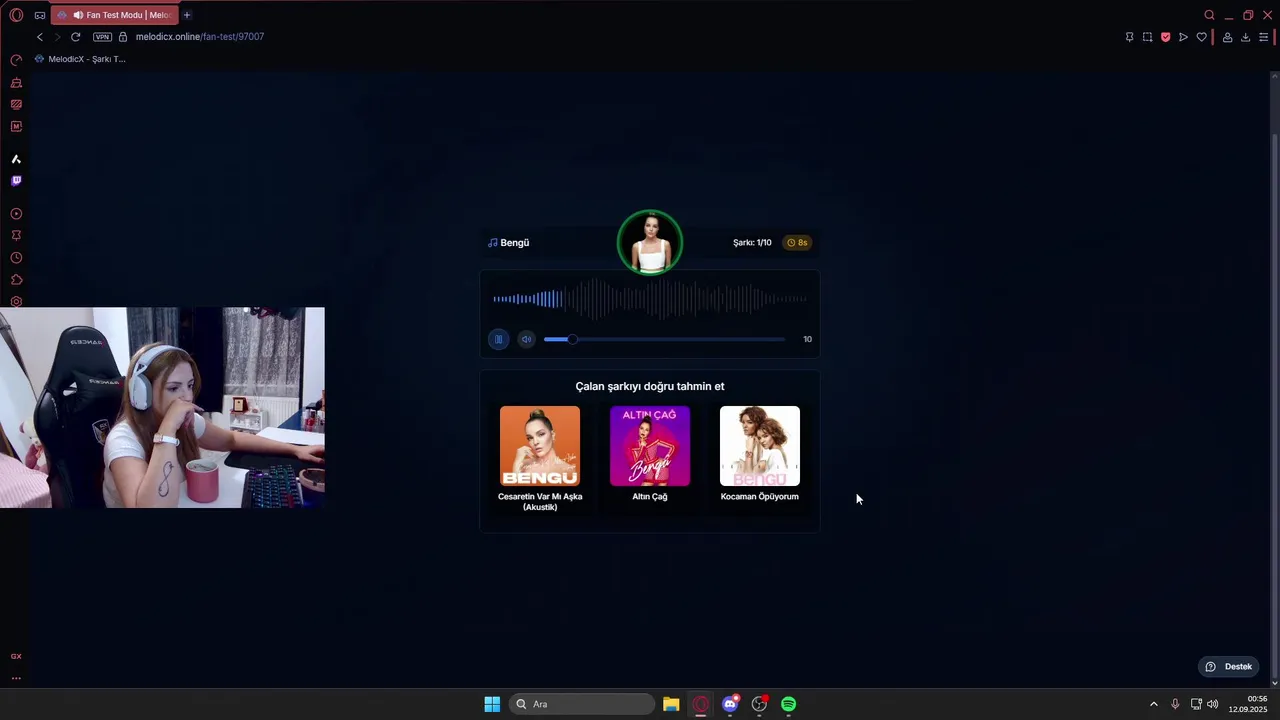Open GX Cleaner in sidebar

[16, 82]
